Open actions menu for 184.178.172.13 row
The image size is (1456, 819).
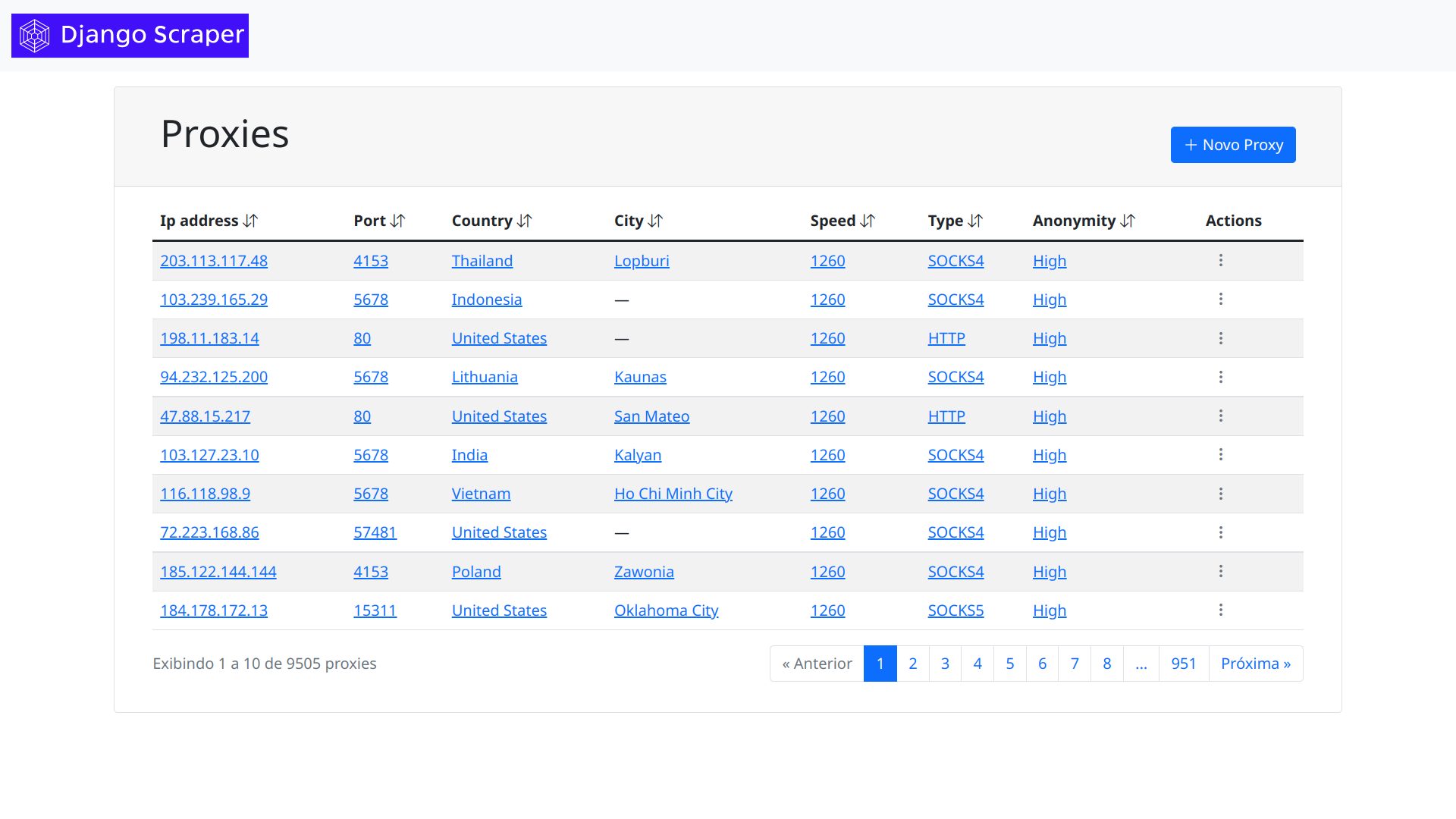click(1221, 610)
